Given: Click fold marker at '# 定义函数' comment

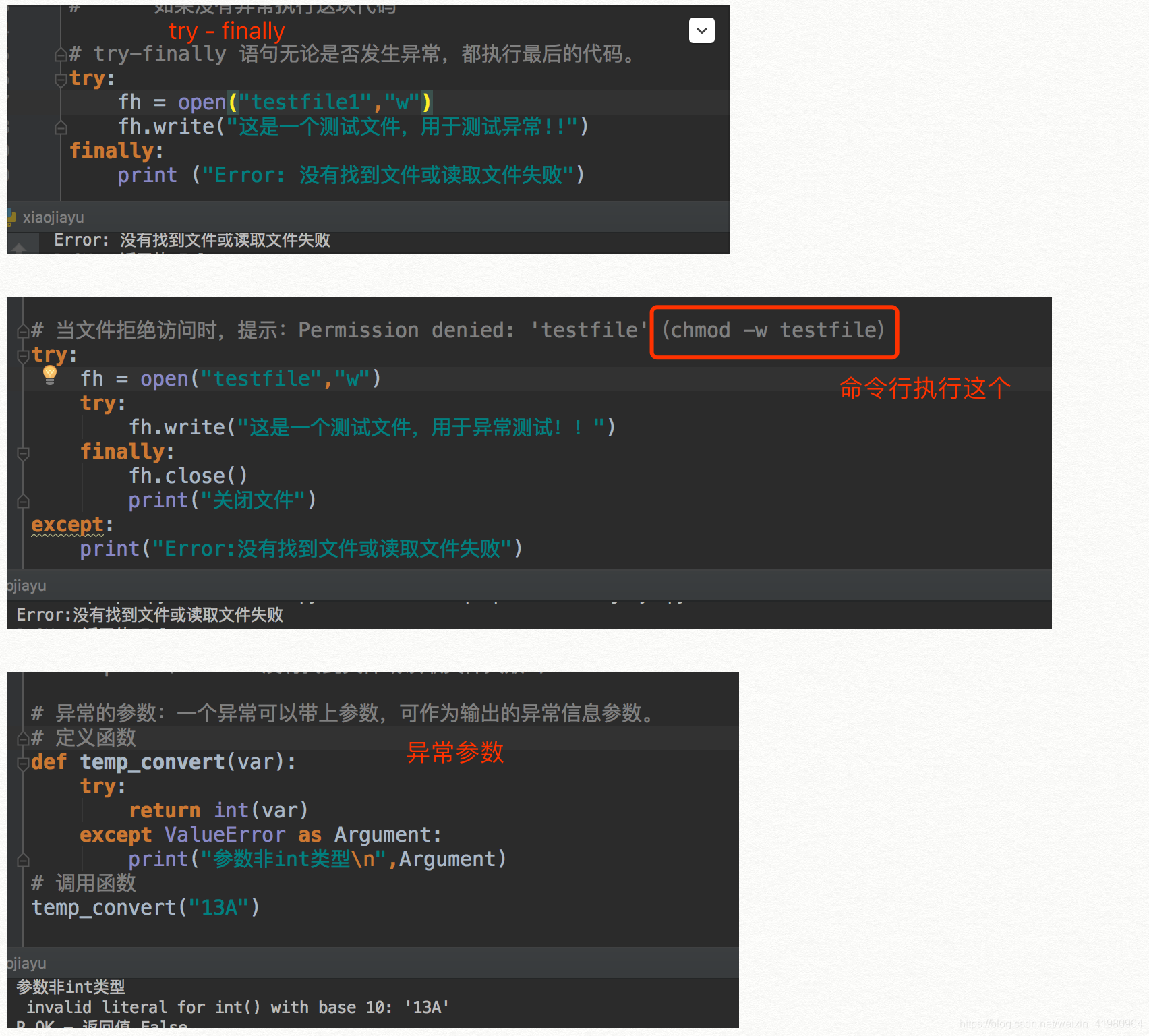Looking at the screenshot, I should (23, 739).
